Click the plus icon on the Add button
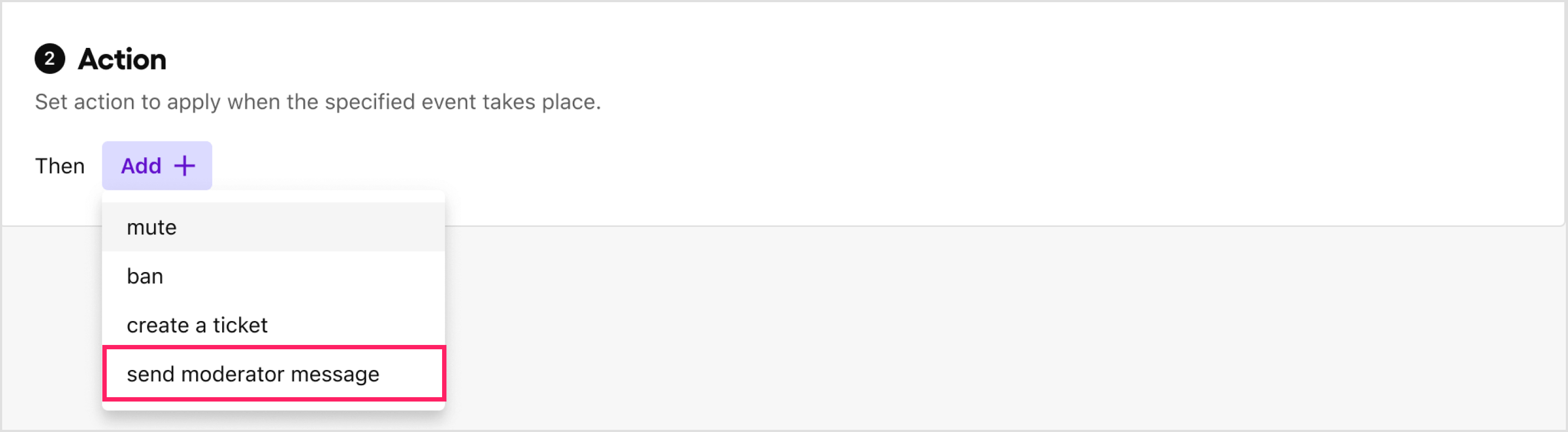Image resolution: width=1568 pixels, height=432 pixels. (185, 165)
